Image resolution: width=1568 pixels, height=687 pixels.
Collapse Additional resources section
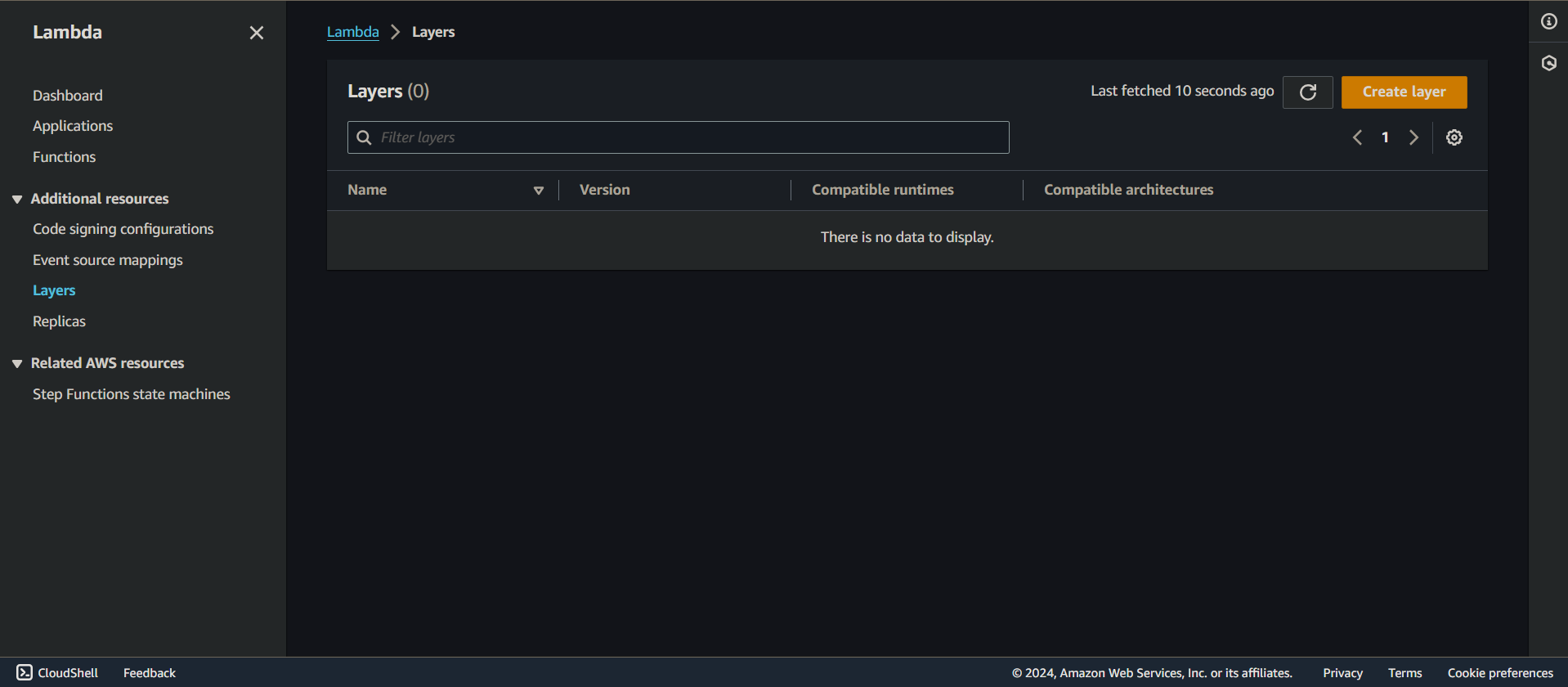(17, 200)
